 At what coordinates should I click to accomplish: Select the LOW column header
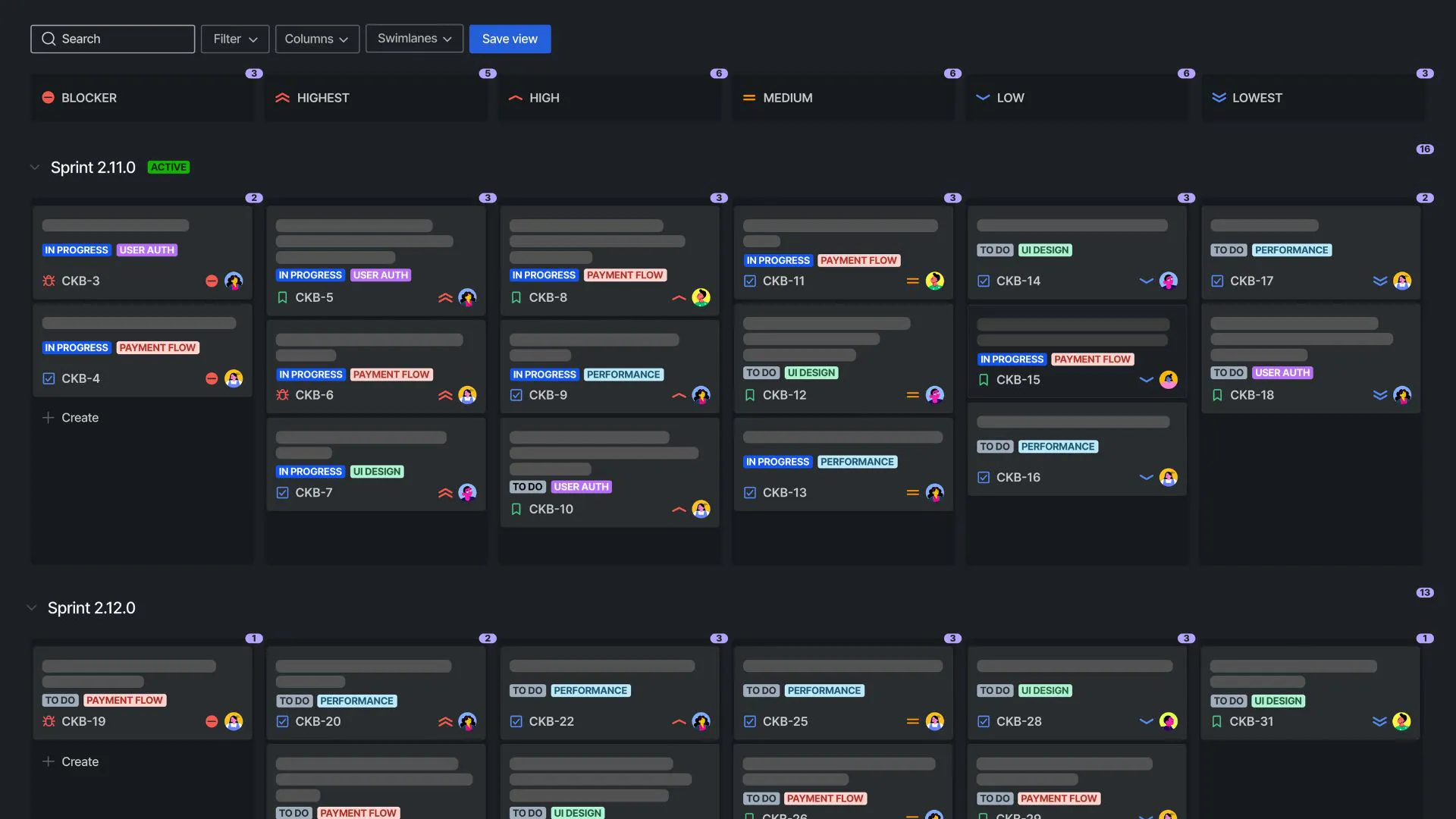[x=1077, y=98]
